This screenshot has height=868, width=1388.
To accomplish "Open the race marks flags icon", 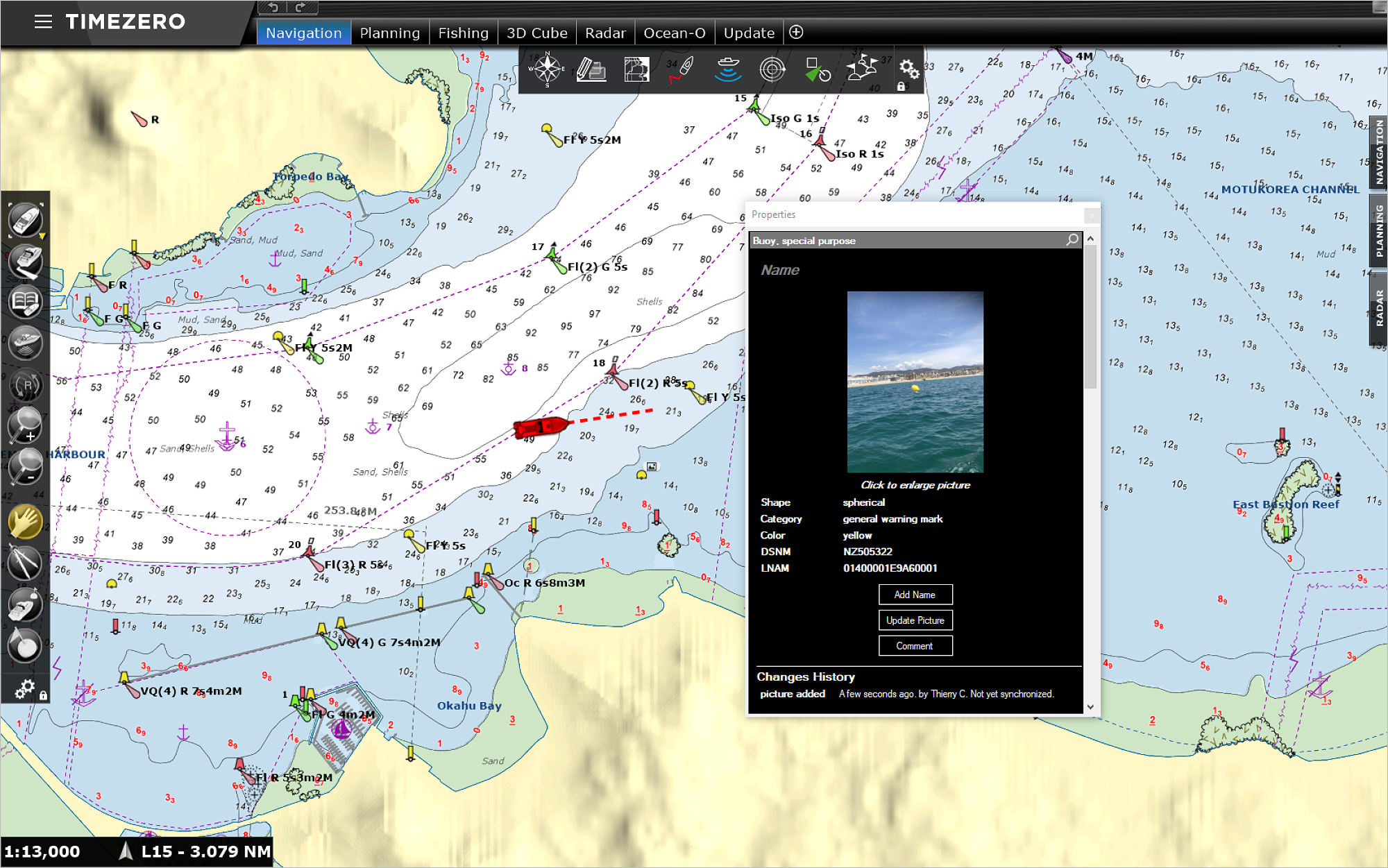I will pyautogui.click(x=863, y=68).
